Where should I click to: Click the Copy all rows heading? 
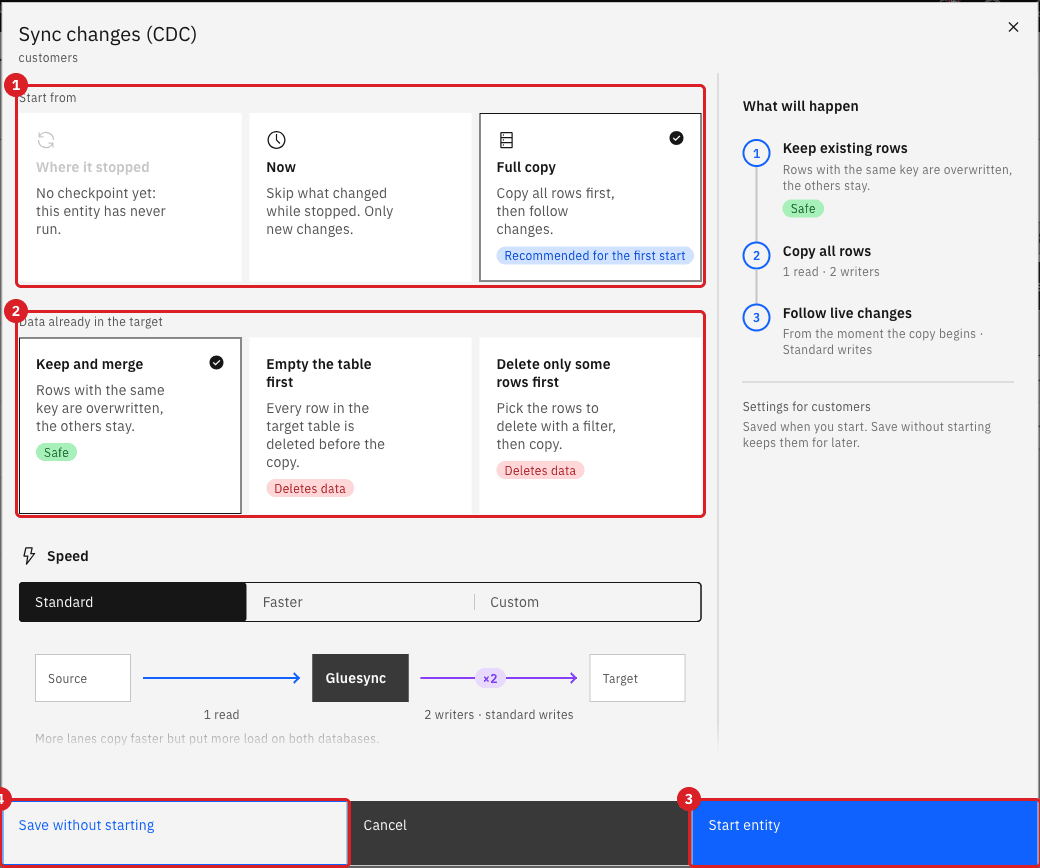(826, 251)
